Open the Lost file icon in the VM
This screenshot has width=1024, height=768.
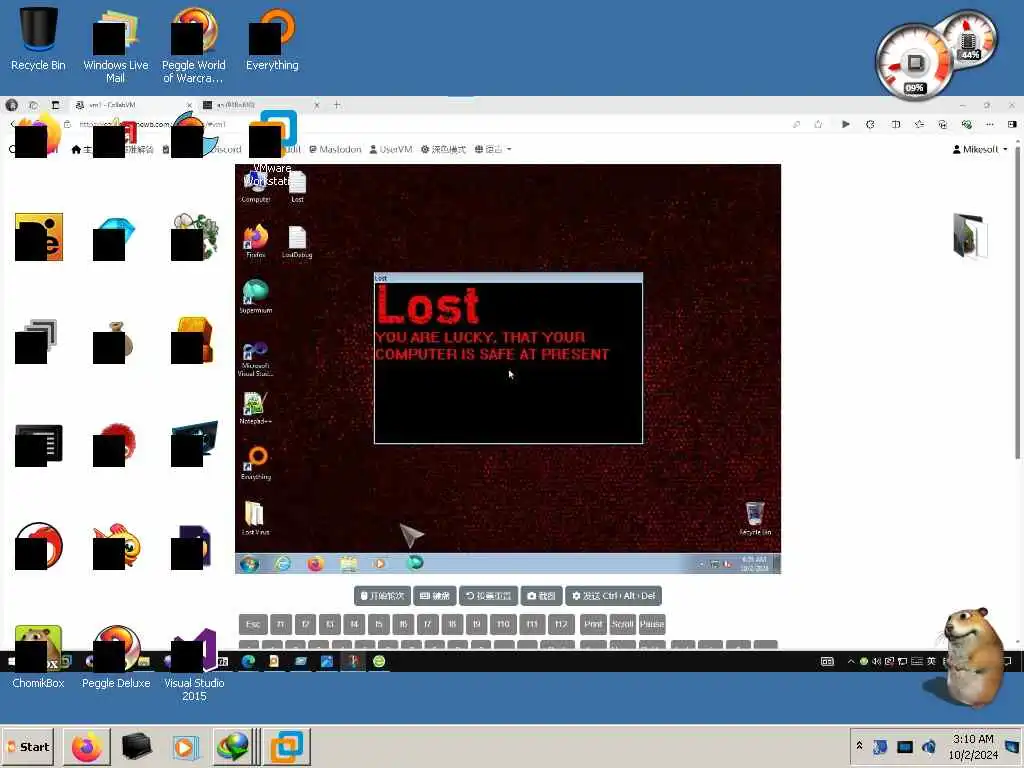coord(297,186)
